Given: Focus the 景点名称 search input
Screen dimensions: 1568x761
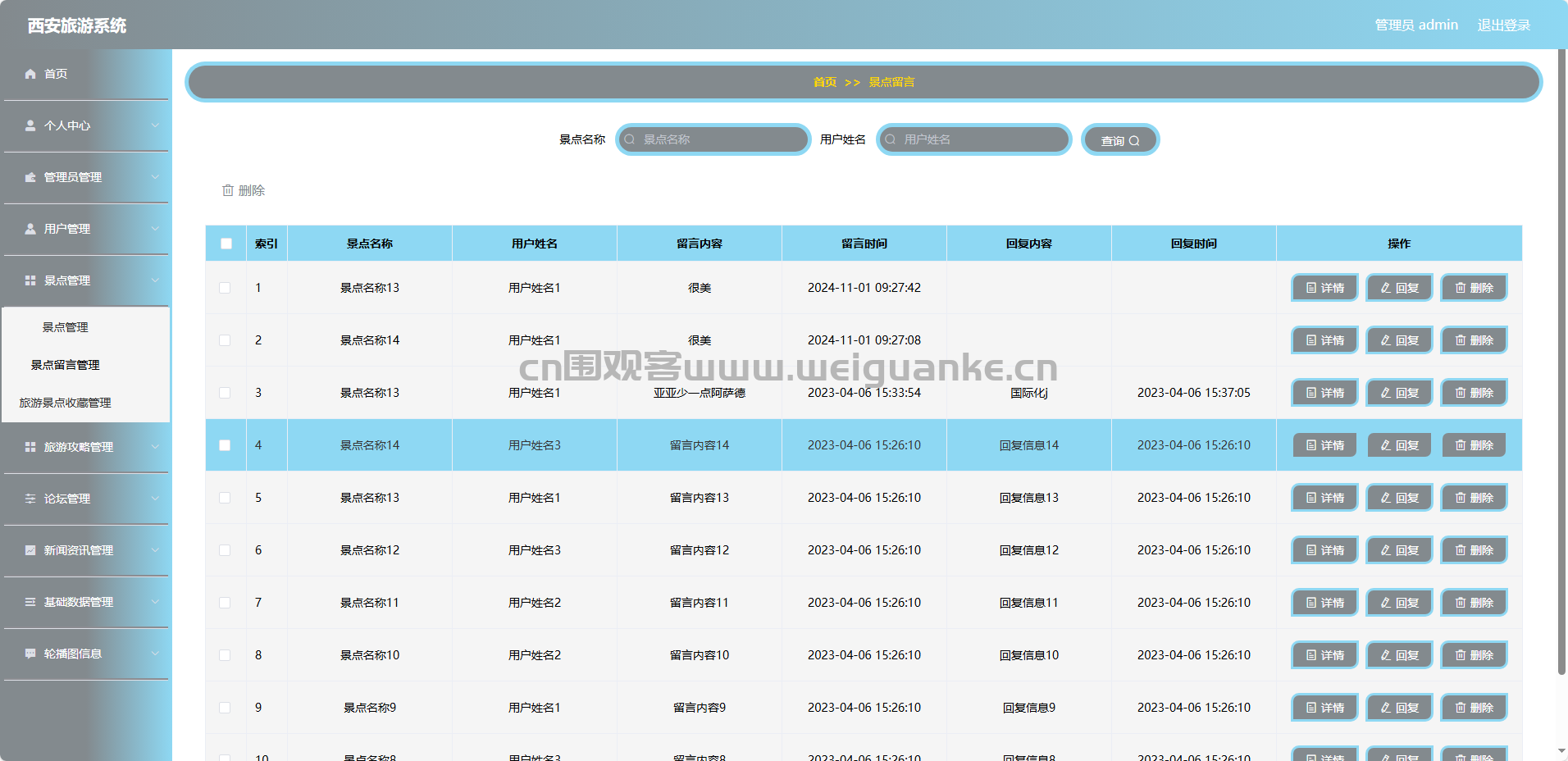Looking at the screenshot, I should pos(713,139).
